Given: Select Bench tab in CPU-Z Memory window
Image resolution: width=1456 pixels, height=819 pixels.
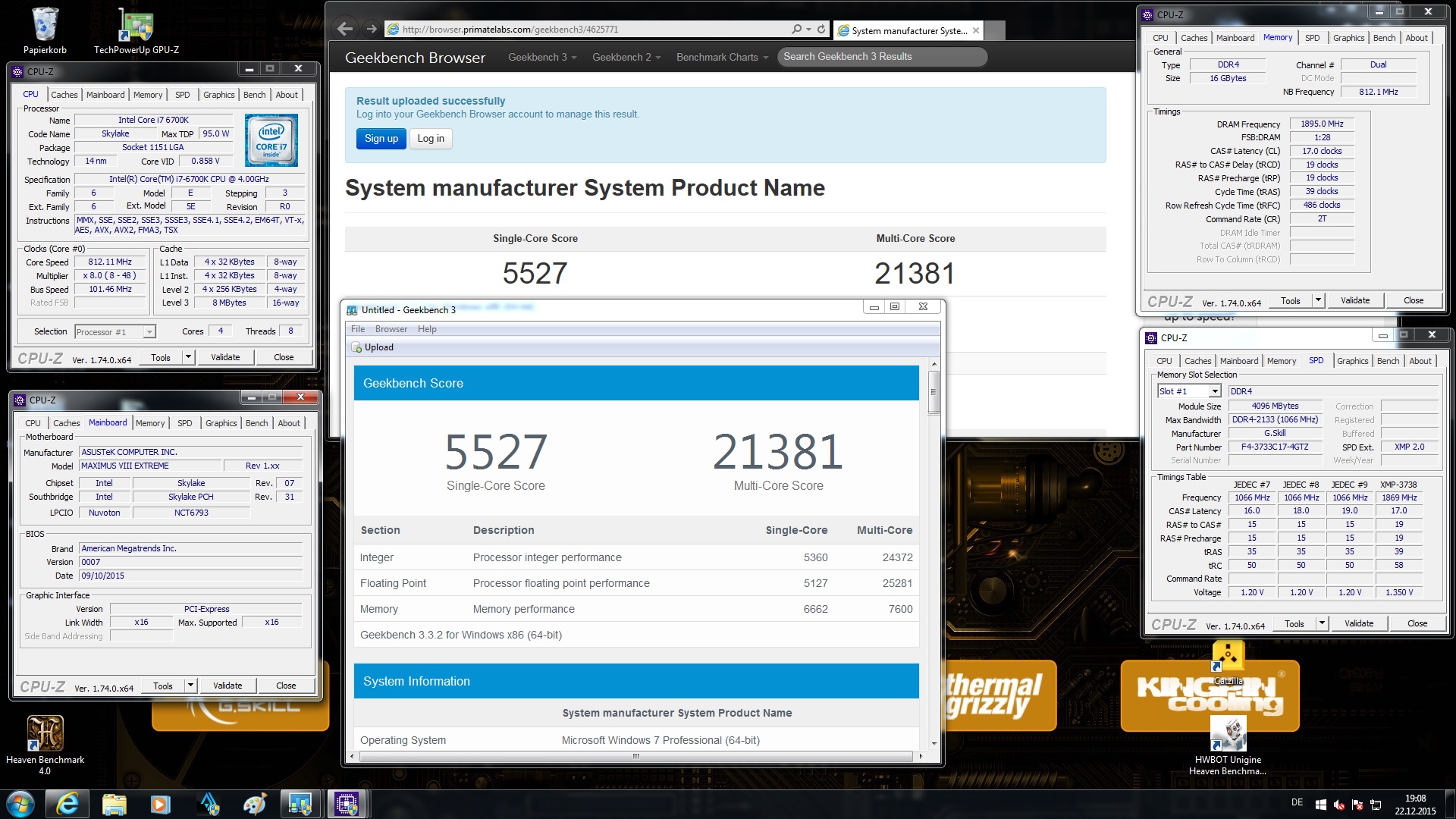Looking at the screenshot, I should tap(1384, 38).
